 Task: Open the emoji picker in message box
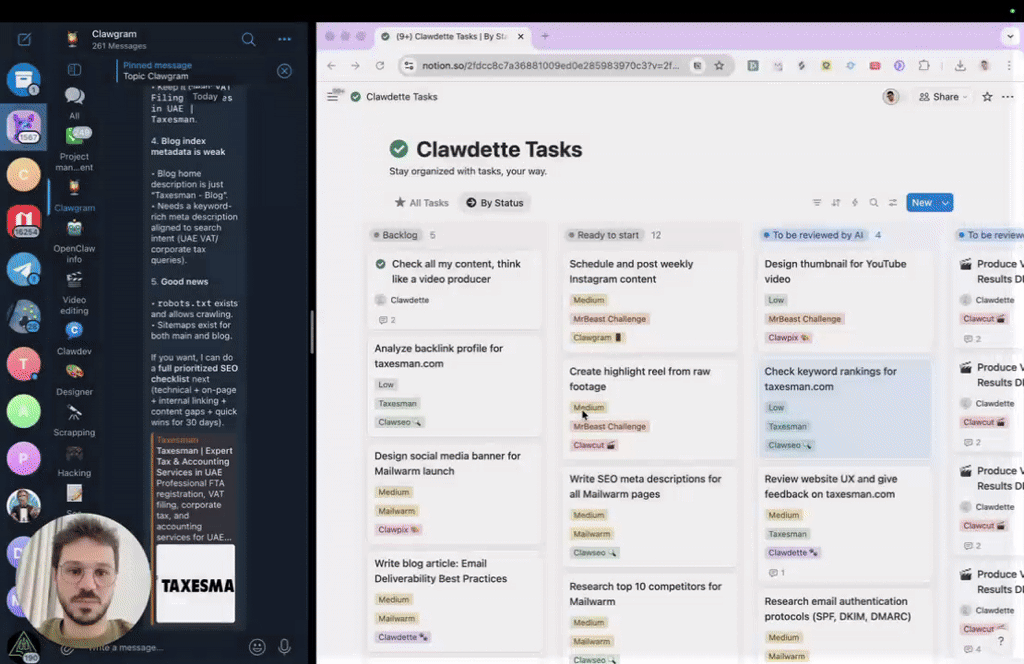coord(257,646)
